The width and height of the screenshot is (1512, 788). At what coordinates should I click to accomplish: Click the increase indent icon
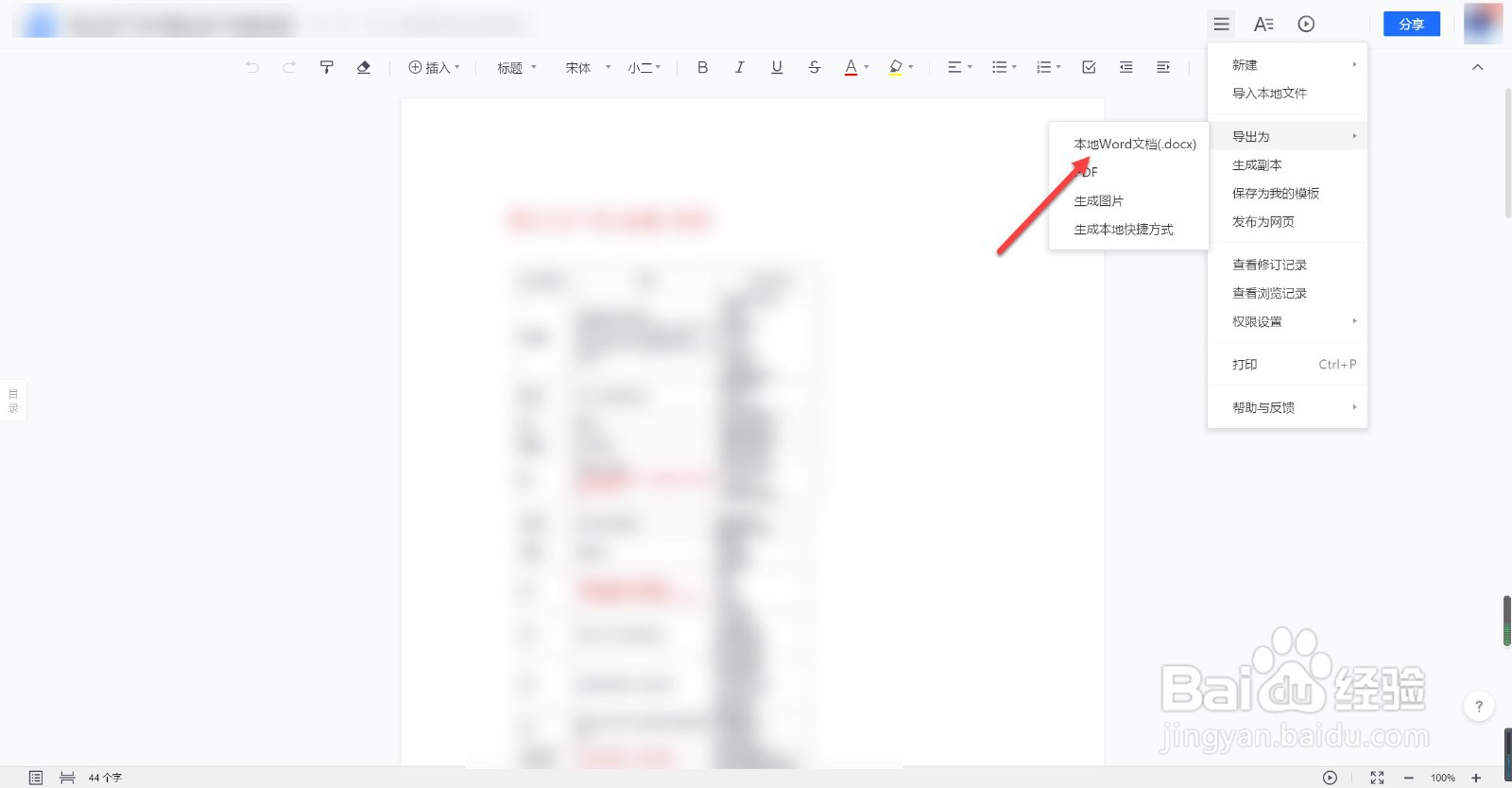click(1163, 67)
